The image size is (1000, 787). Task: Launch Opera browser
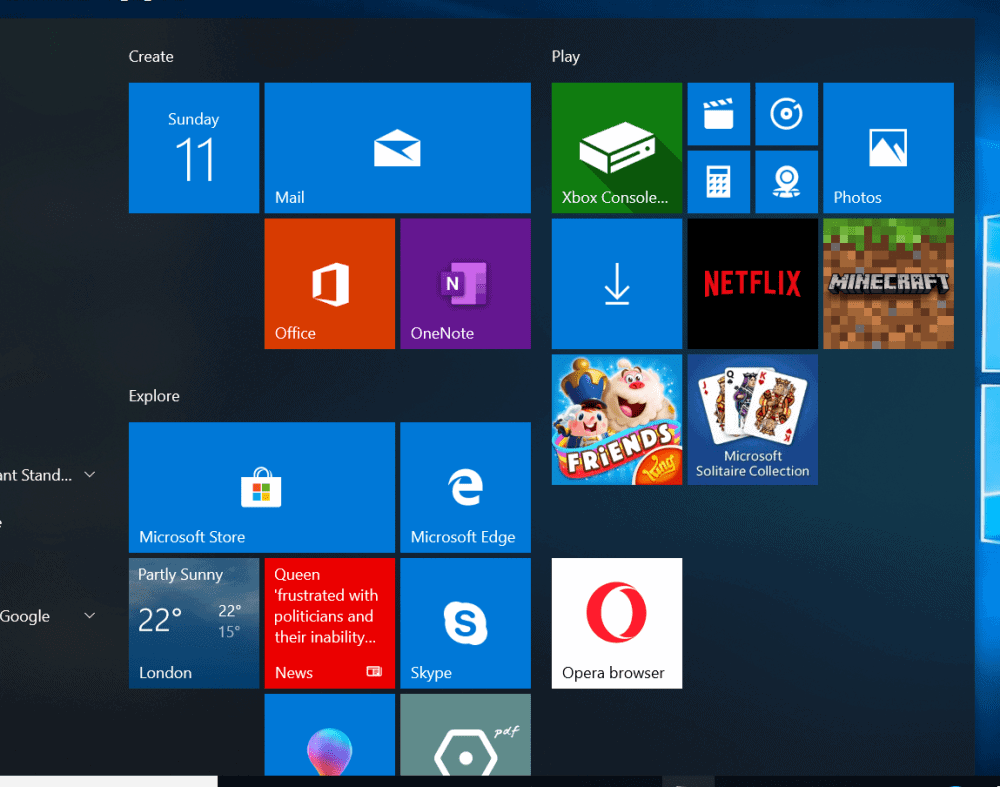pyautogui.click(x=616, y=623)
